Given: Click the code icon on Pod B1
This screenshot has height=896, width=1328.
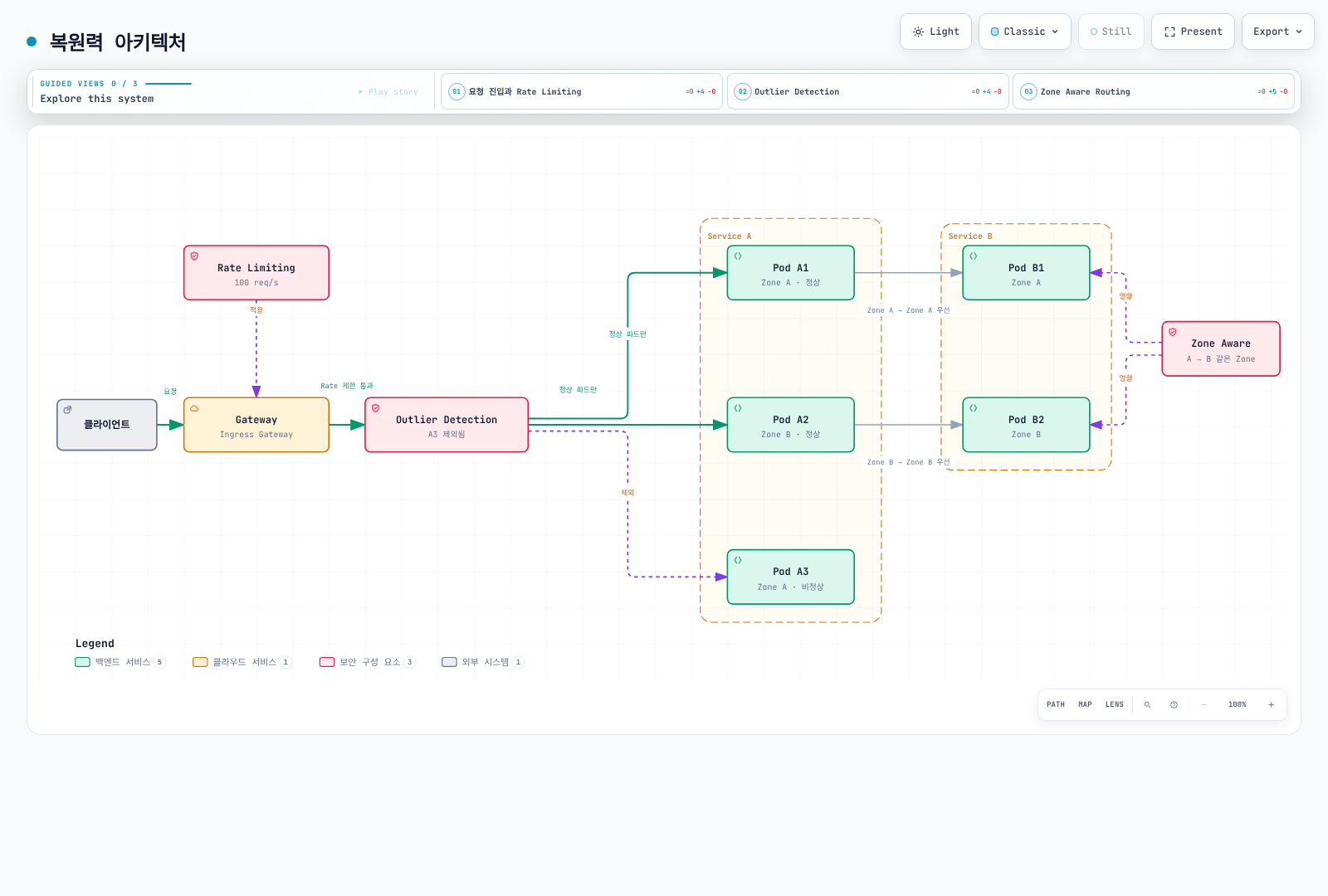Looking at the screenshot, I should [x=973, y=256].
